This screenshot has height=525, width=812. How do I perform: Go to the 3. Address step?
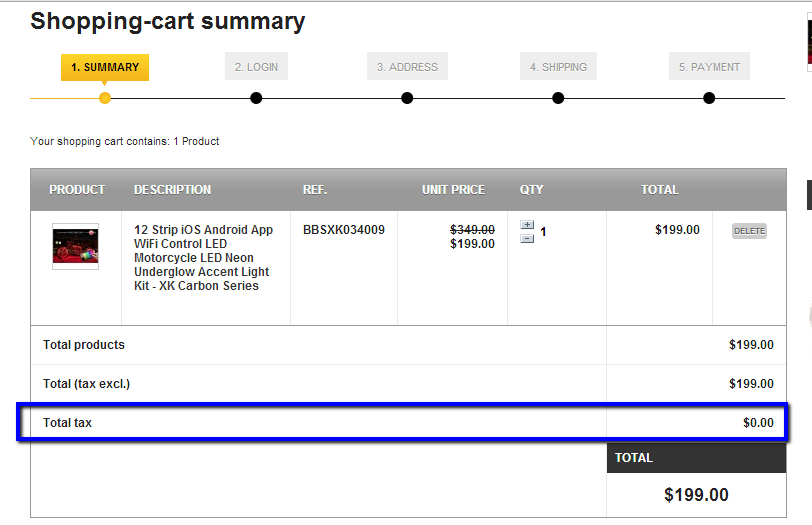tap(407, 67)
